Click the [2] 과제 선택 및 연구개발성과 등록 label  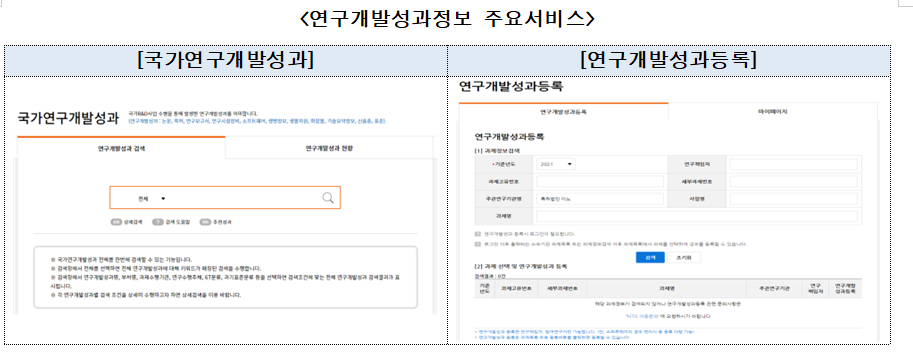(521, 266)
